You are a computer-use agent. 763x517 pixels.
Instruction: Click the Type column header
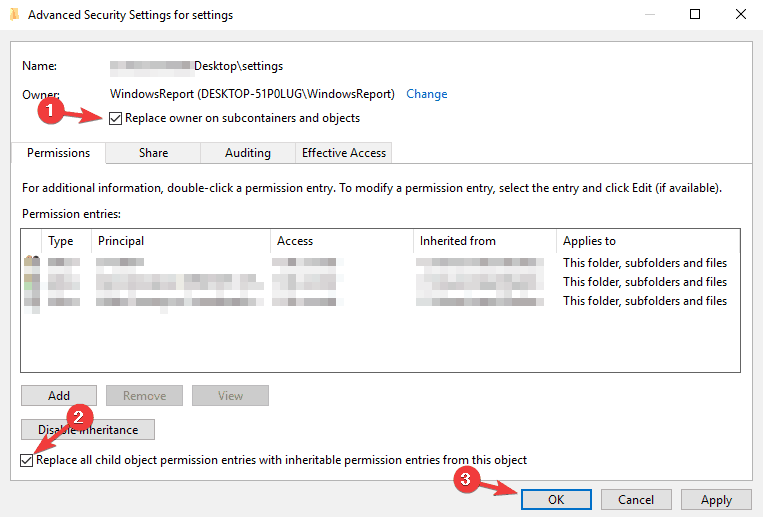click(x=67, y=241)
